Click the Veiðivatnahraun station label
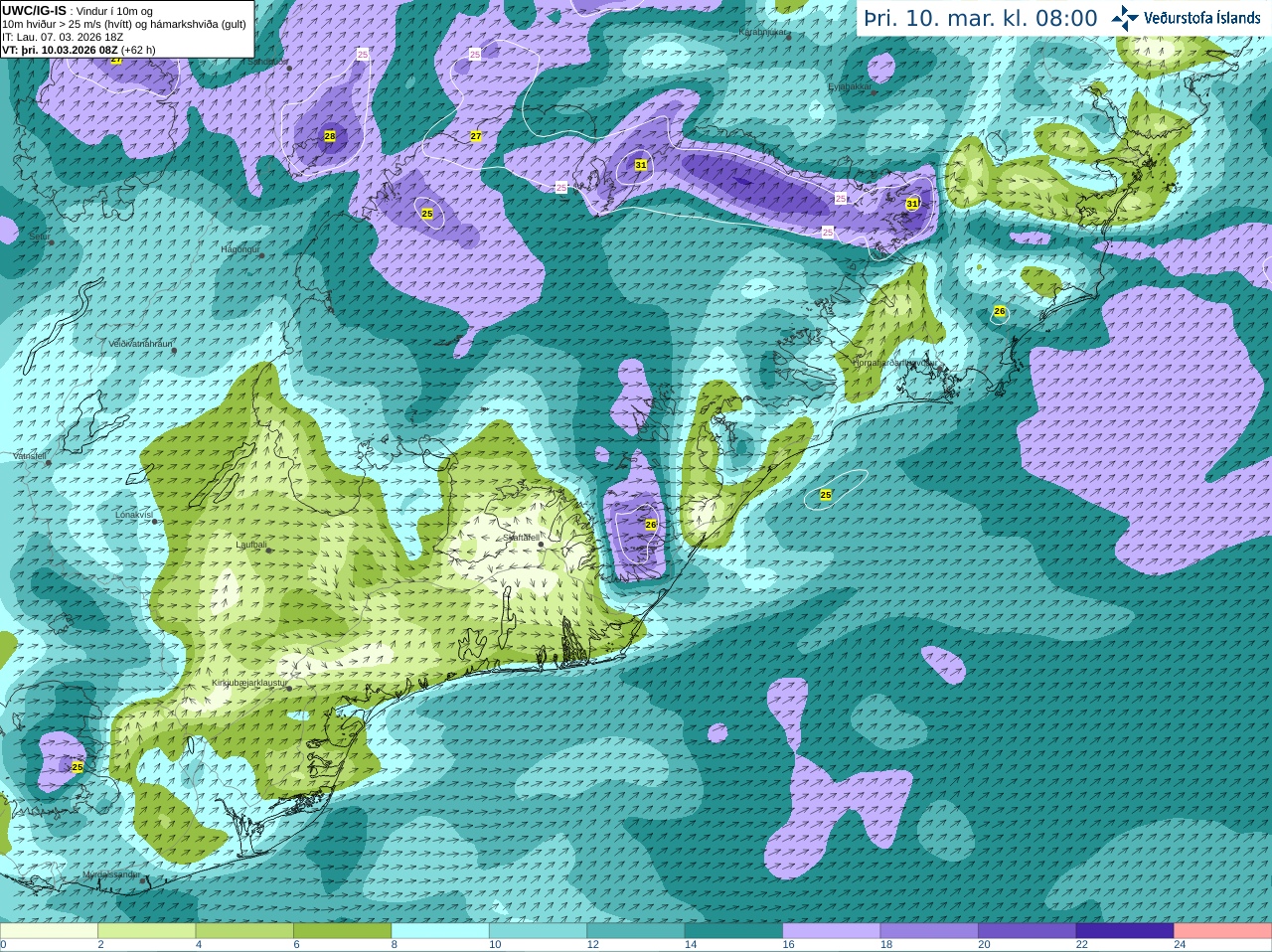 tap(140, 344)
